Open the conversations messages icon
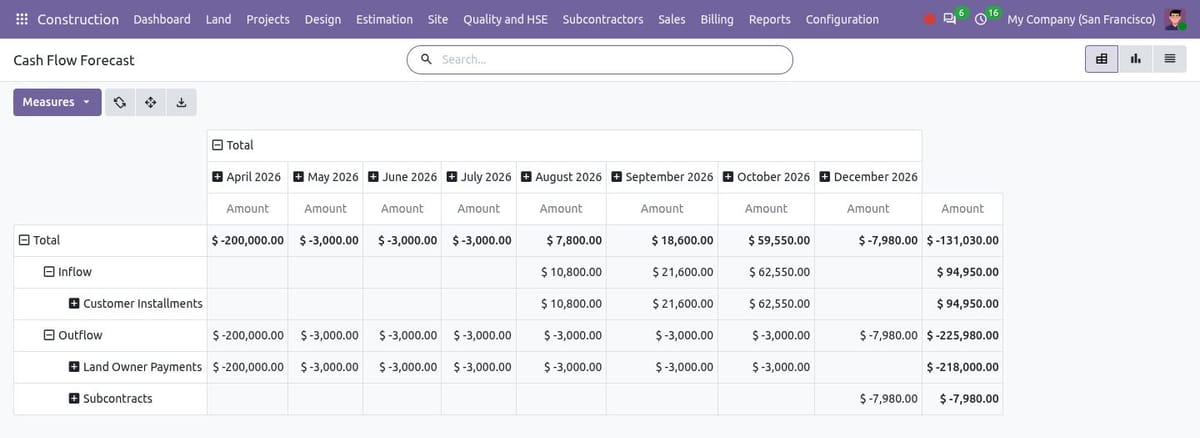 pos(951,19)
